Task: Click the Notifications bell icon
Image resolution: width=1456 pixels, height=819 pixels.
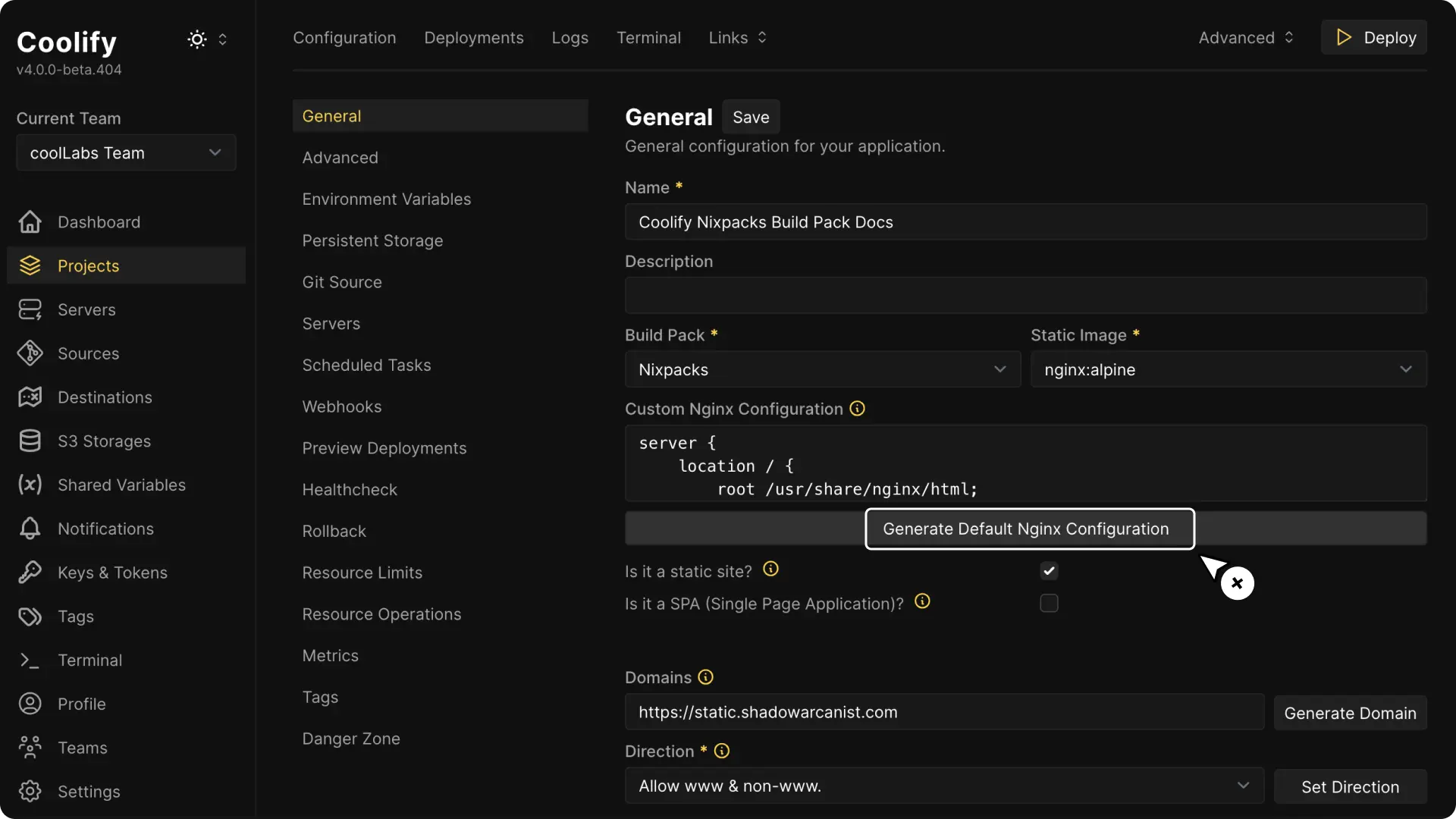Action: pyautogui.click(x=30, y=529)
